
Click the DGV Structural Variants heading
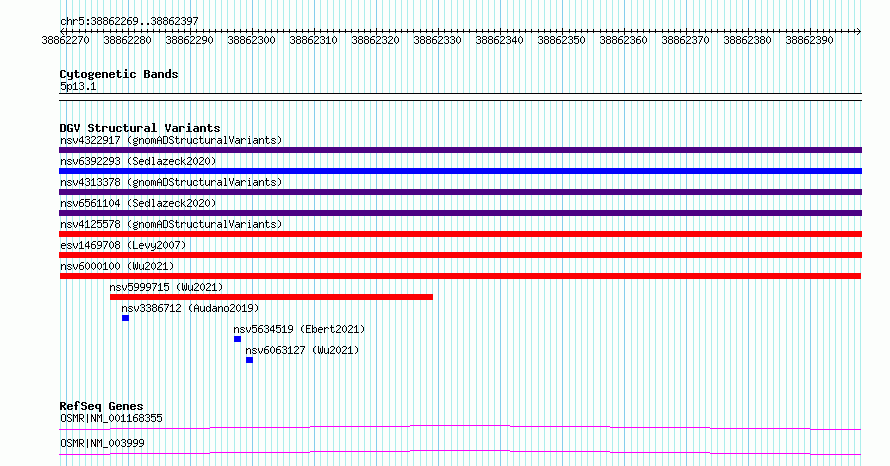tap(140, 128)
